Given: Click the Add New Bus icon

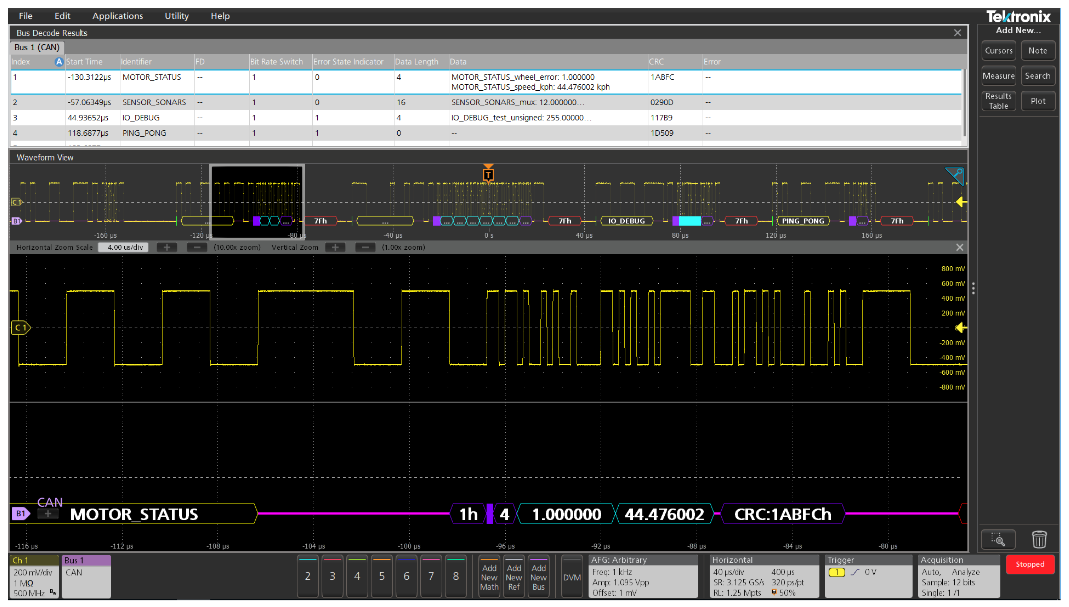Looking at the screenshot, I should pos(538,575).
